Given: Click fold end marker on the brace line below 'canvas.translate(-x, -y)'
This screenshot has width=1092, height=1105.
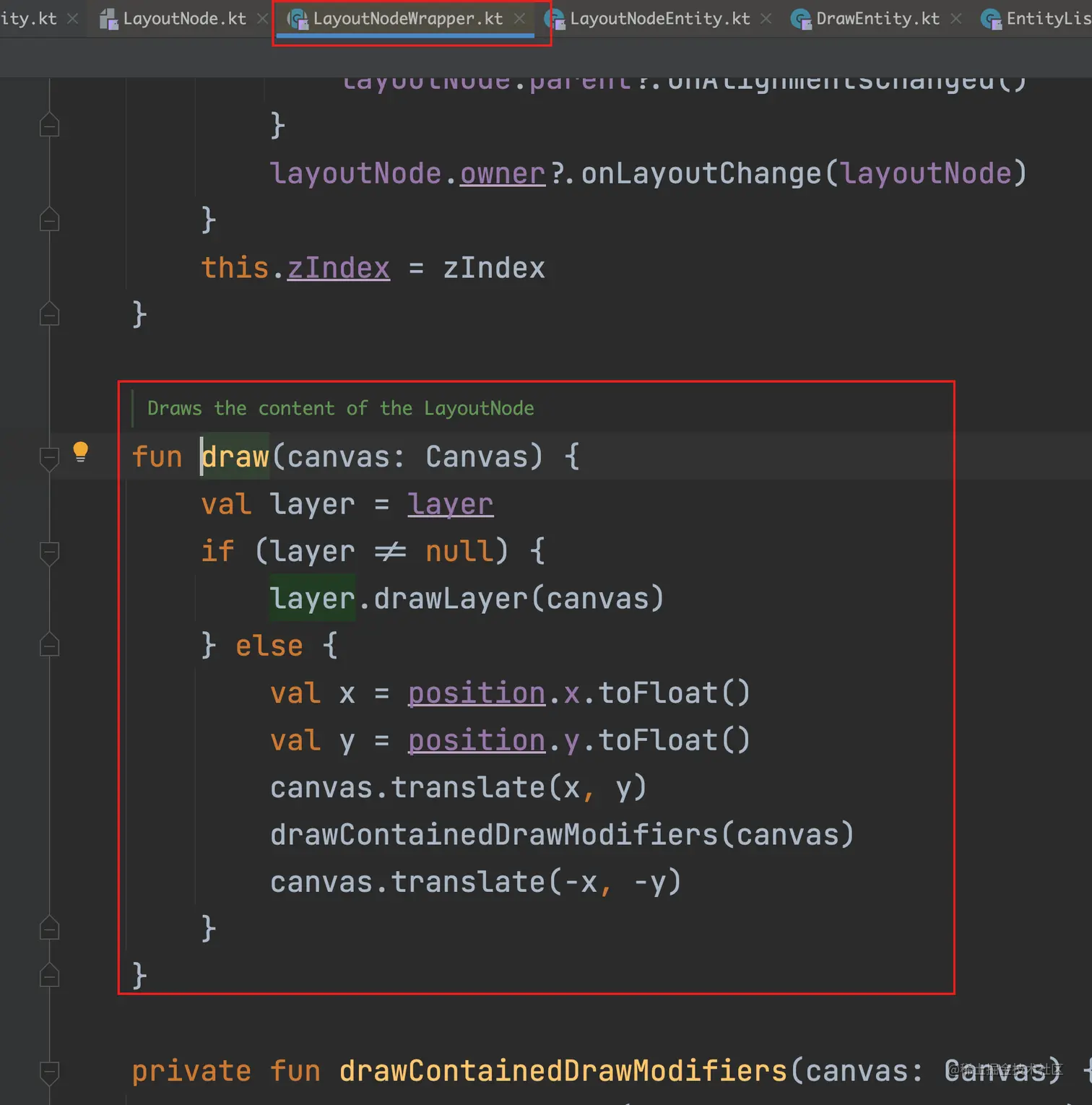Looking at the screenshot, I should 49,927.
